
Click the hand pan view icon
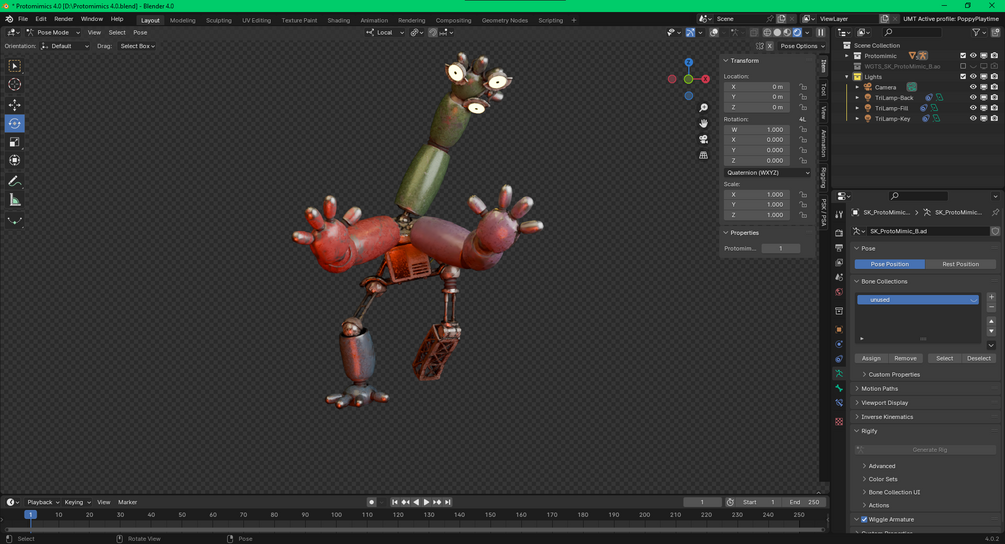703,123
